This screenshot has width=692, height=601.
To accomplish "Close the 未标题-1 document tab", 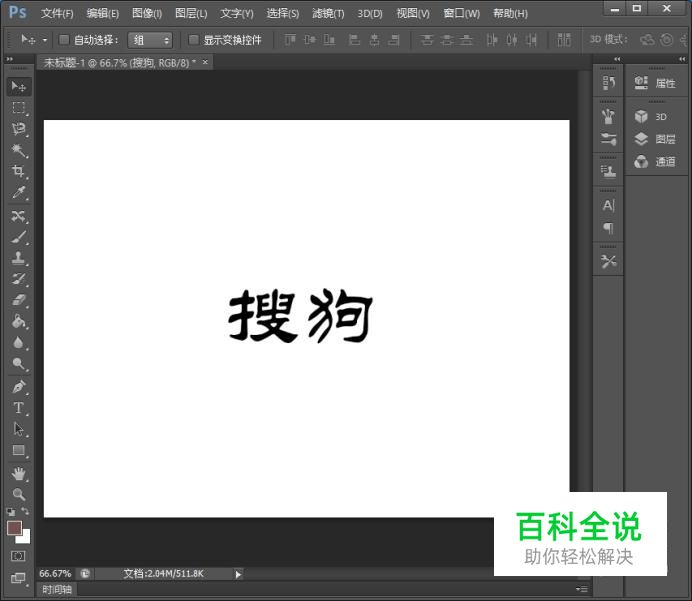I will (x=205, y=62).
